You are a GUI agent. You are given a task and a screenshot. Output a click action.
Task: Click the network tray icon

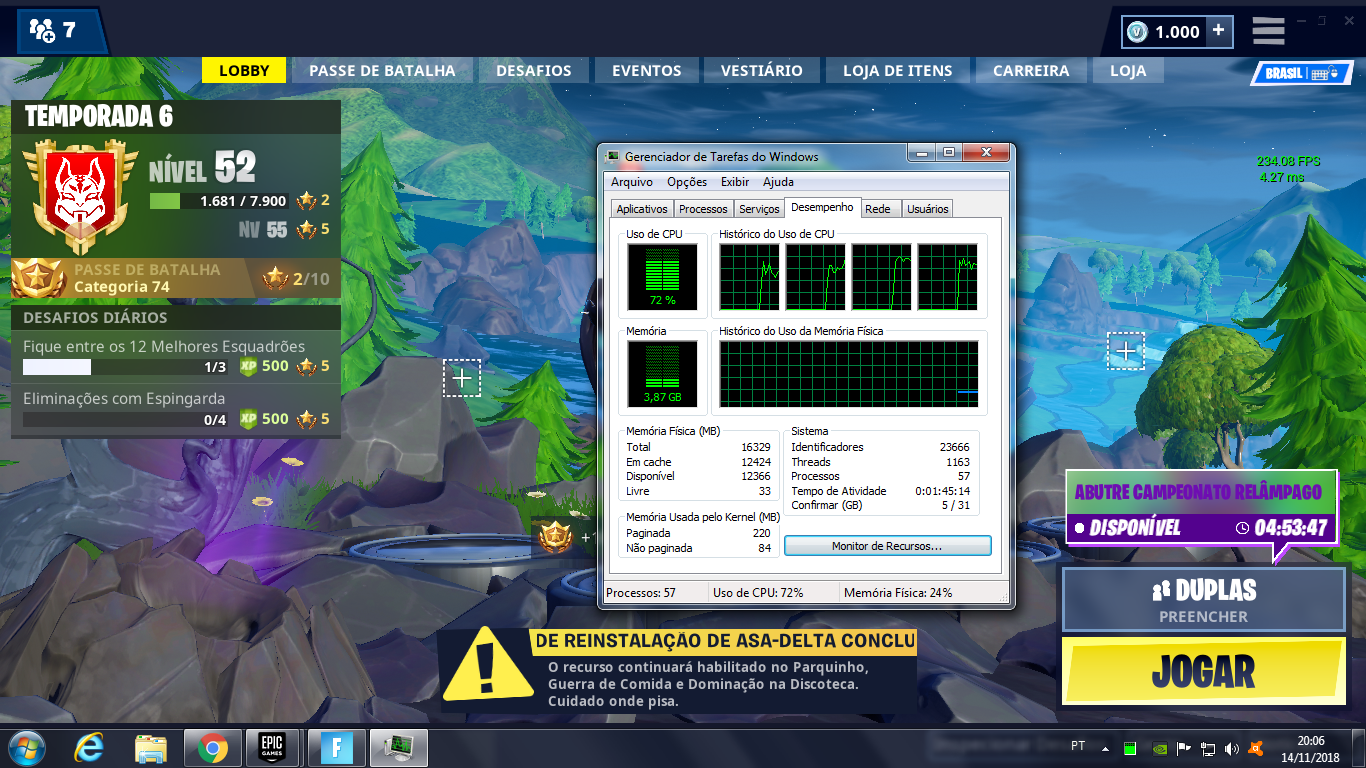tap(1208, 748)
